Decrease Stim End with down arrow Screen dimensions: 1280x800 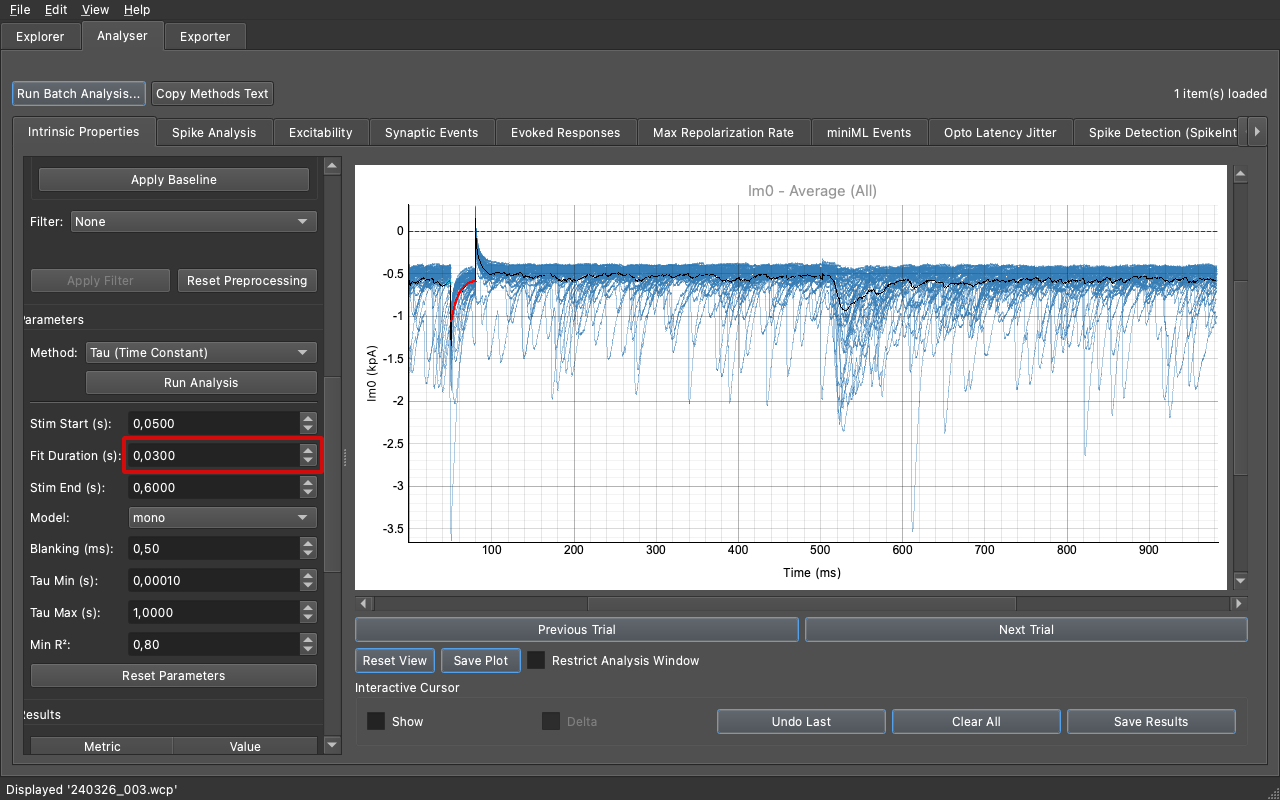[308, 494]
